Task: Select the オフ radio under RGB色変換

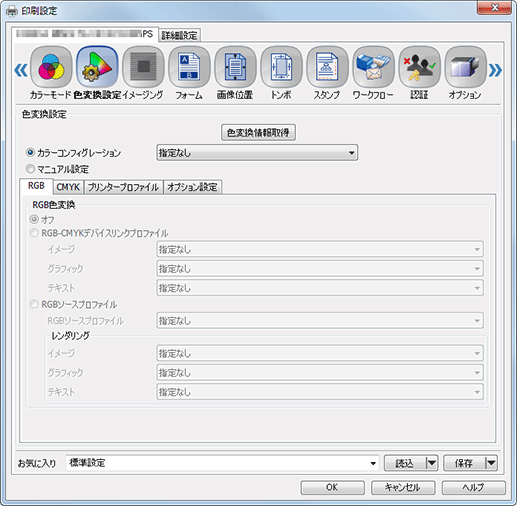Action: click(34, 219)
